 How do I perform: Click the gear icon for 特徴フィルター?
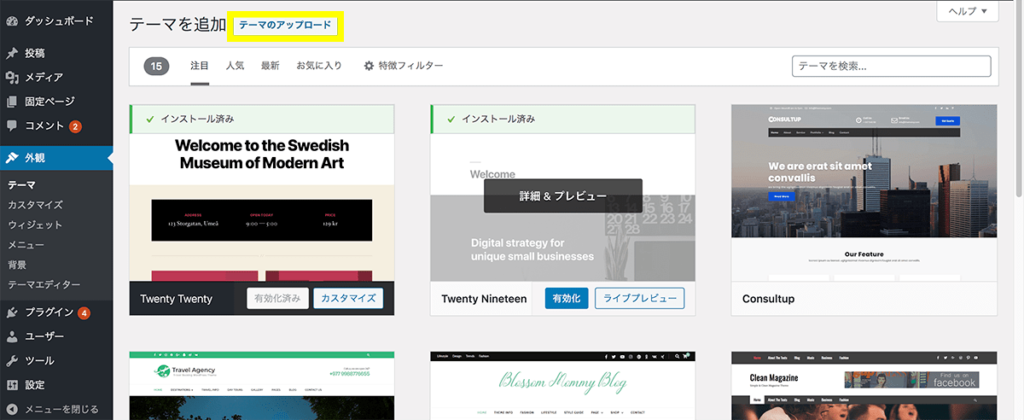pos(369,65)
